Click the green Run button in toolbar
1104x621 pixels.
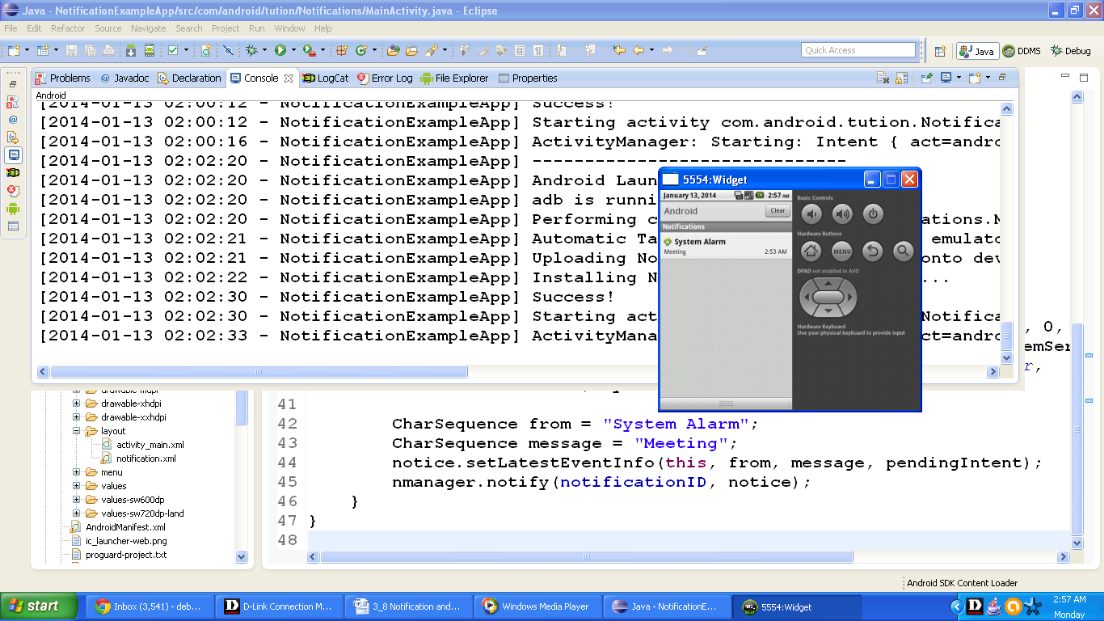(x=279, y=50)
